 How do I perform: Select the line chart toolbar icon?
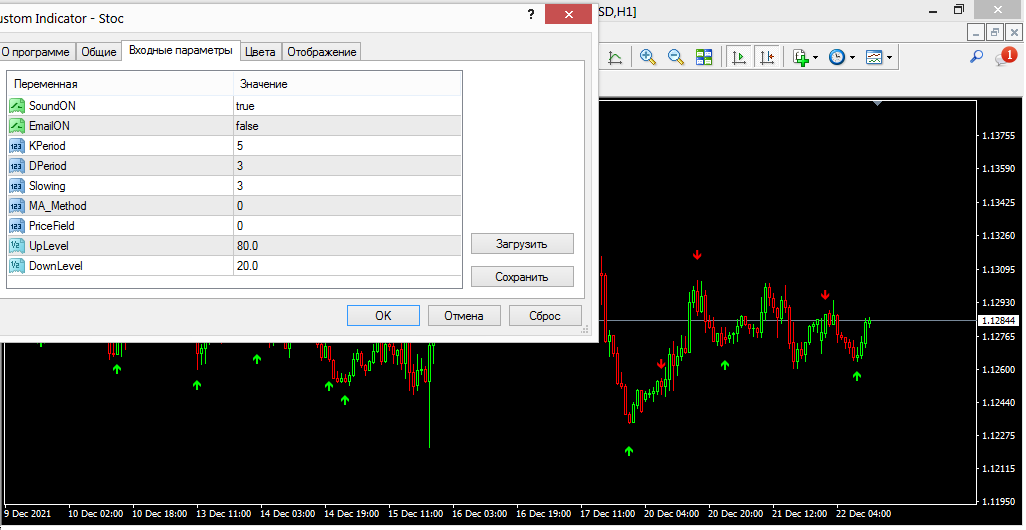pos(615,58)
